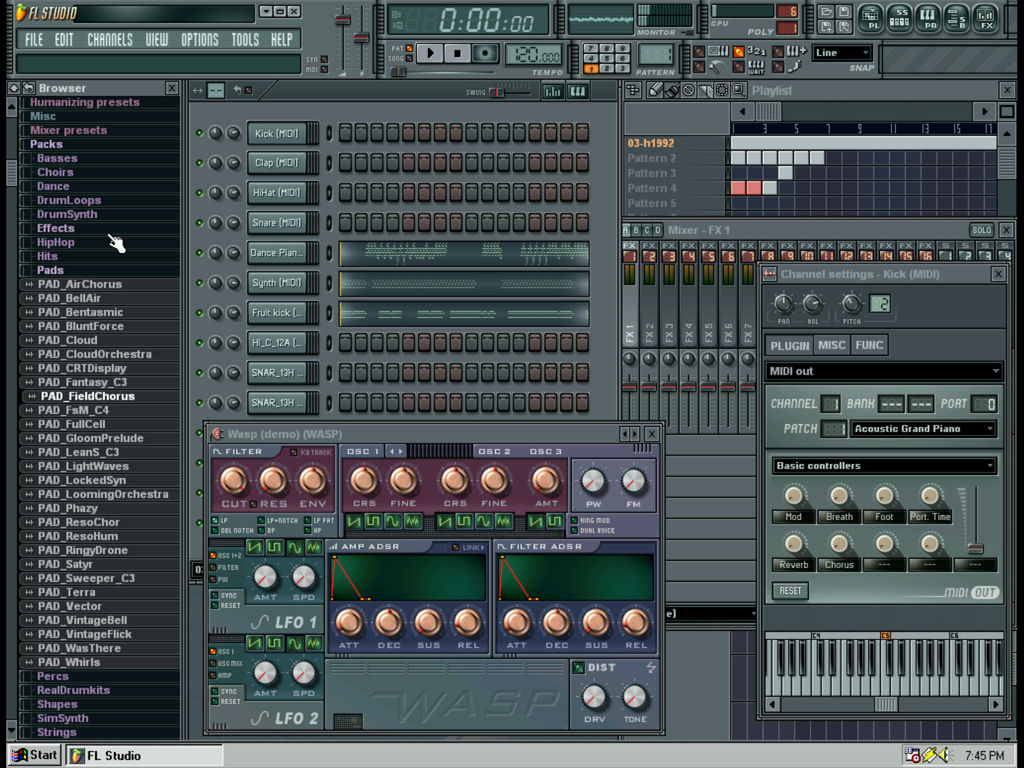Image resolution: width=1024 pixels, height=768 pixels.
Task: Open the FILE menu
Action: coord(33,40)
